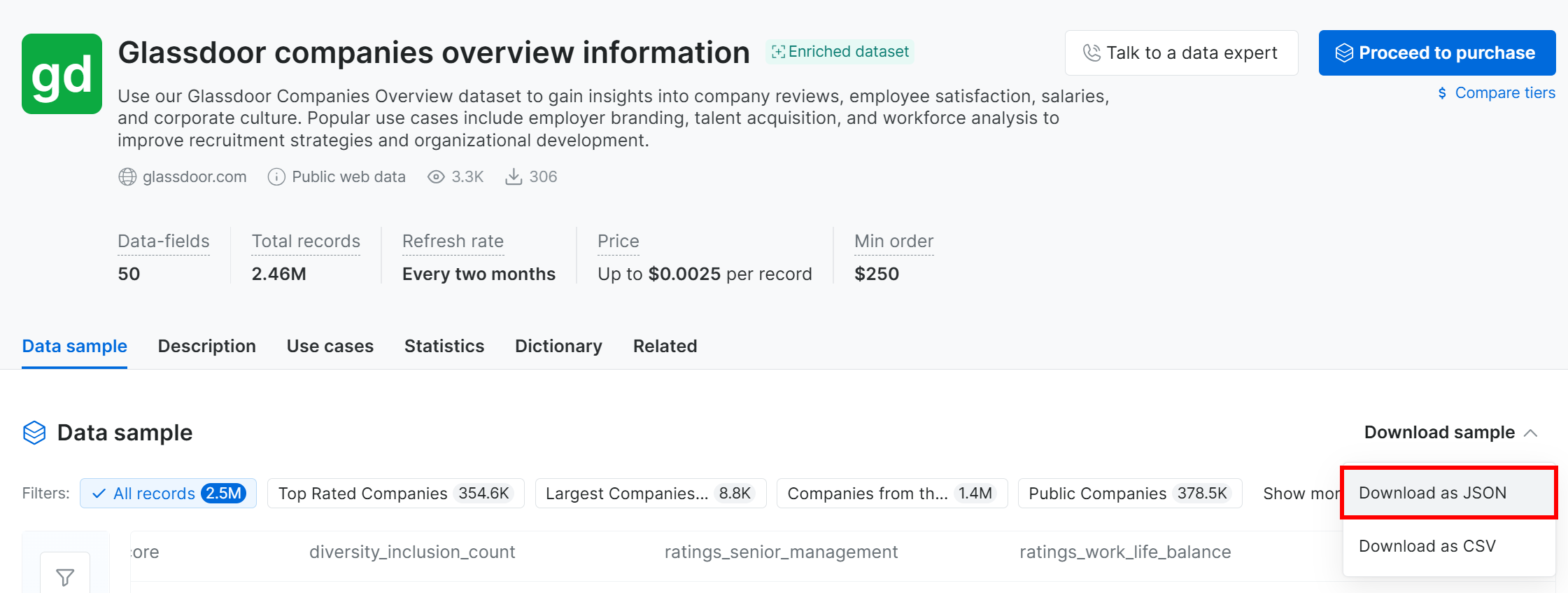Image resolution: width=1568 pixels, height=593 pixels.
Task: Click the Enriched dataset badge
Action: pyautogui.click(x=840, y=52)
